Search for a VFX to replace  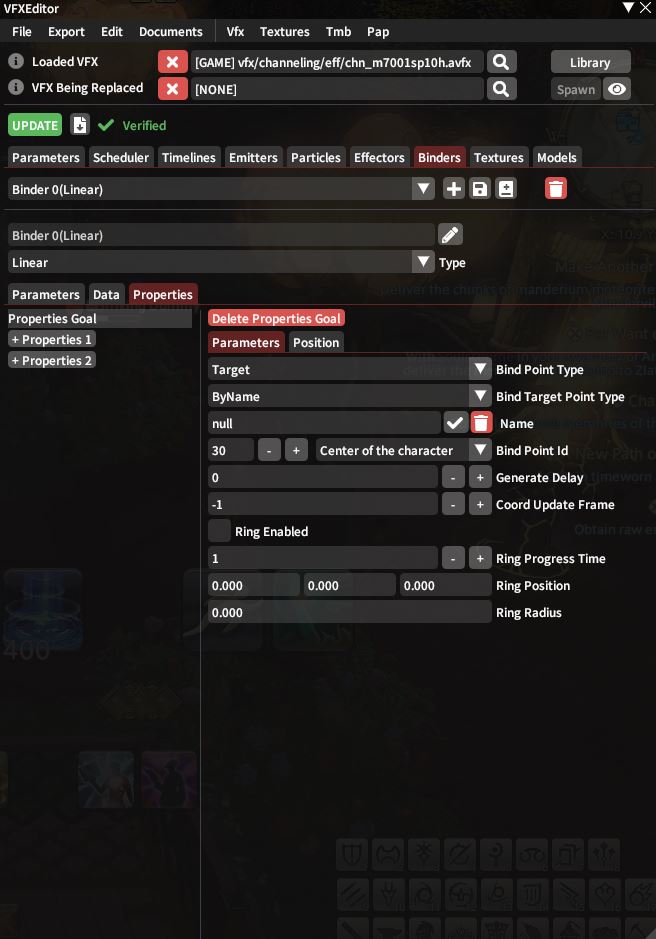[x=501, y=89]
